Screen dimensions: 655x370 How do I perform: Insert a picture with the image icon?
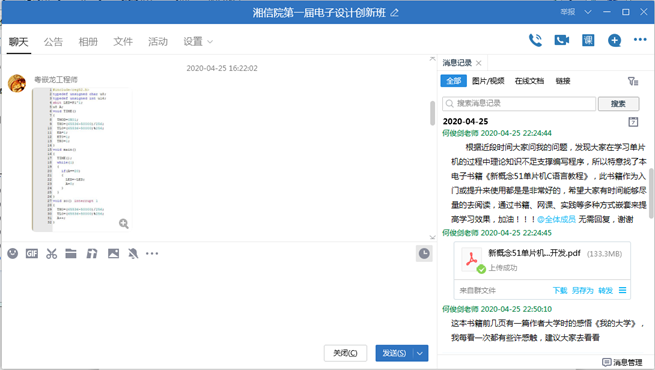(113, 253)
